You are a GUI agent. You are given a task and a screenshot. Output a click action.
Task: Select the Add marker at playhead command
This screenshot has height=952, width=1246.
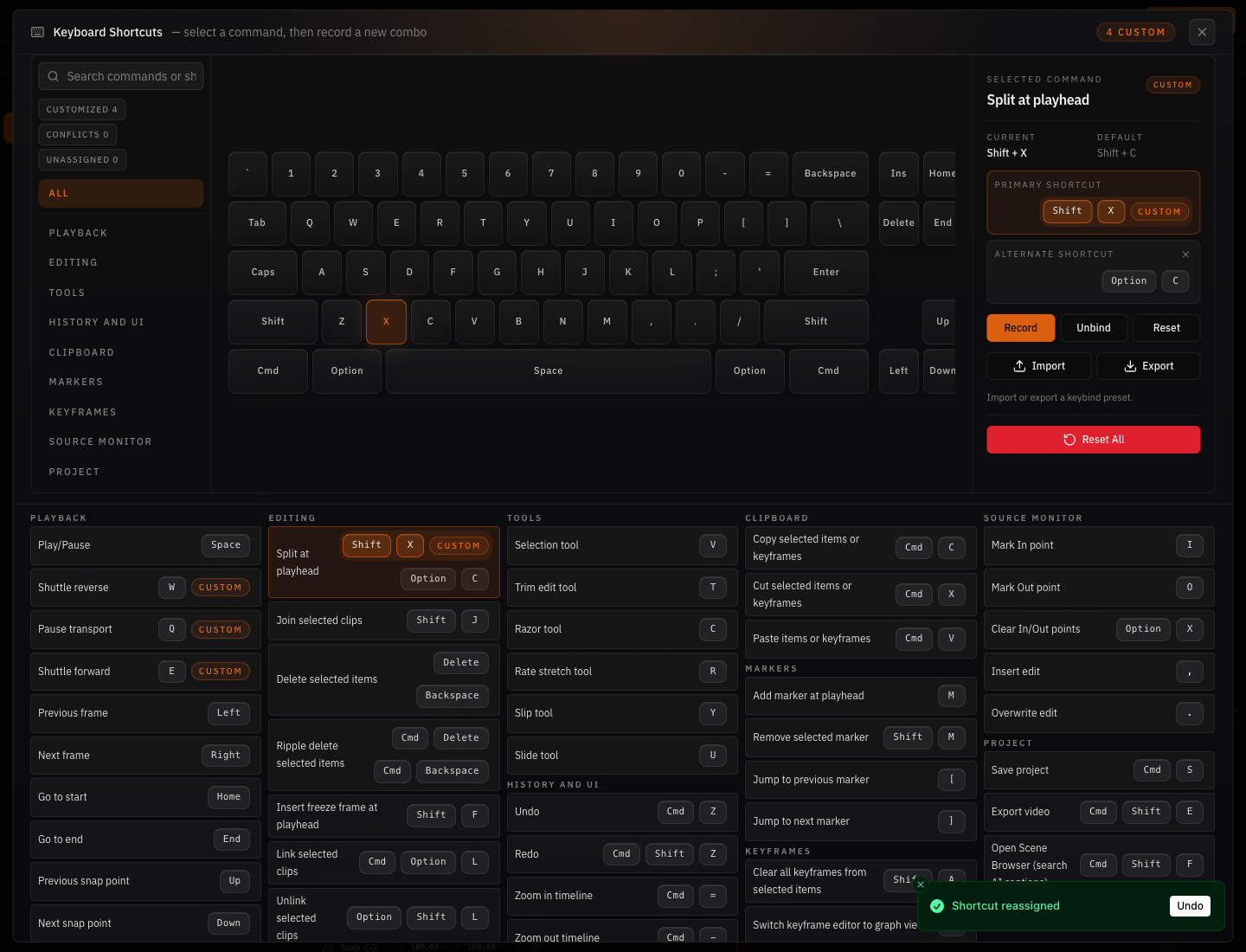(x=861, y=696)
